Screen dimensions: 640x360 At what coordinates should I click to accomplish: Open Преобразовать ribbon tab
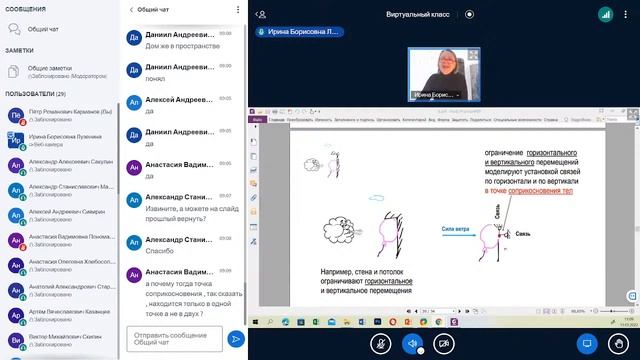300,120
